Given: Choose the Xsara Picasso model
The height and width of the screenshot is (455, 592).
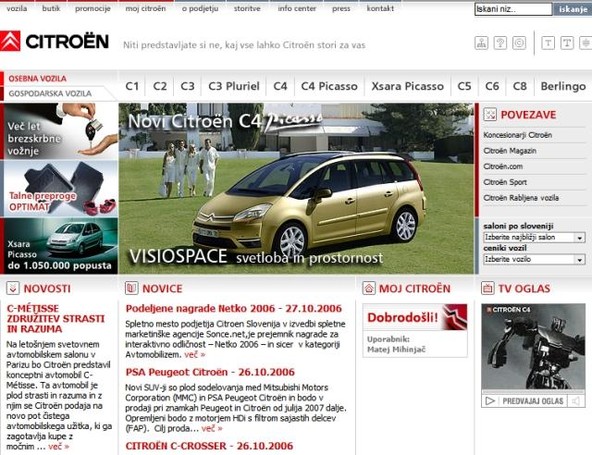Looking at the screenshot, I should point(407,86).
